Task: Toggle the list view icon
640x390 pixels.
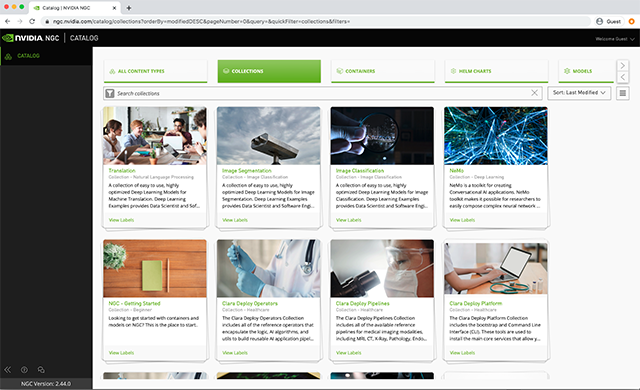Action: pos(622,93)
